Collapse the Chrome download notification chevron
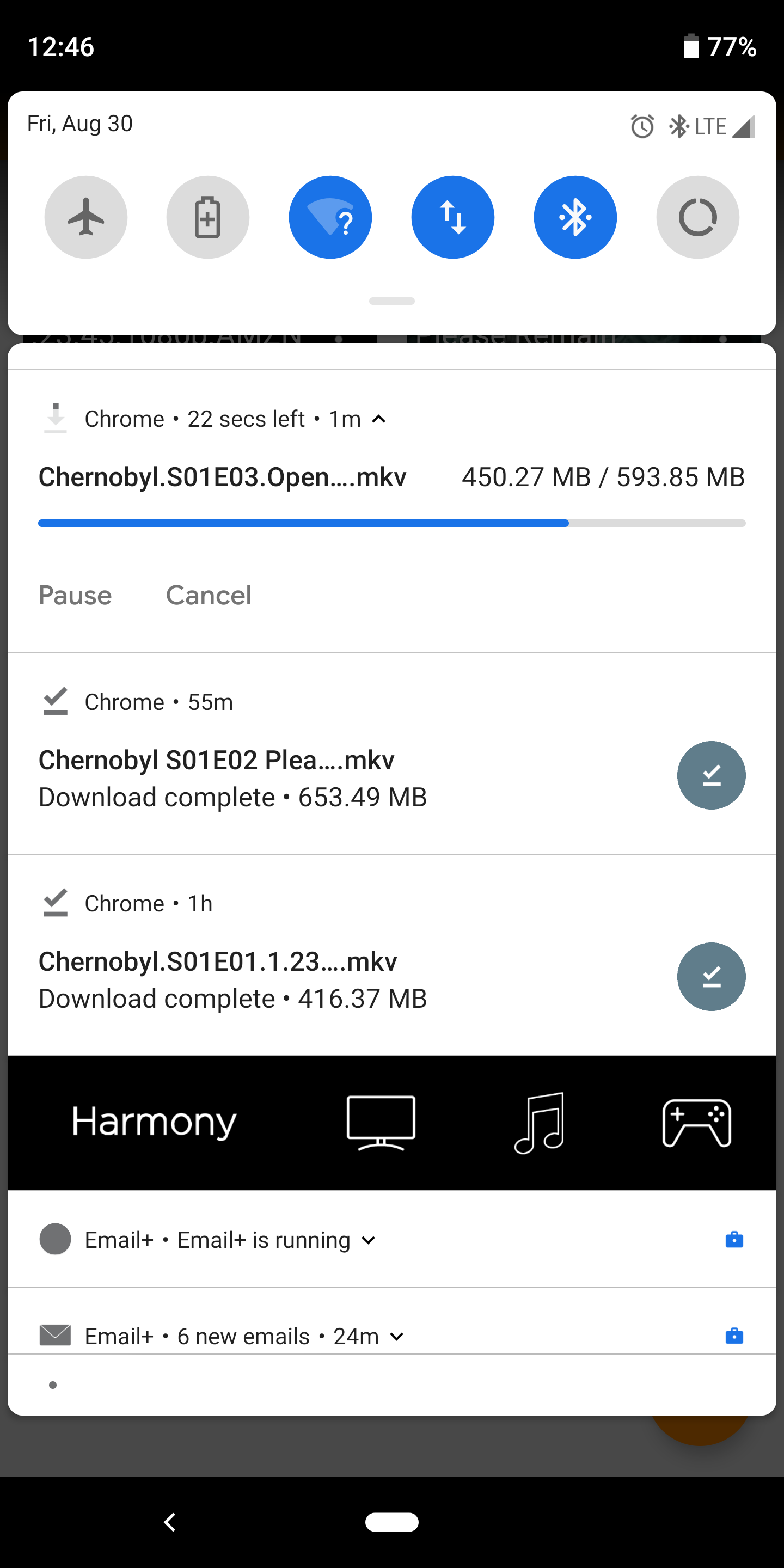The height and width of the screenshot is (1568, 784). pyautogui.click(x=378, y=419)
